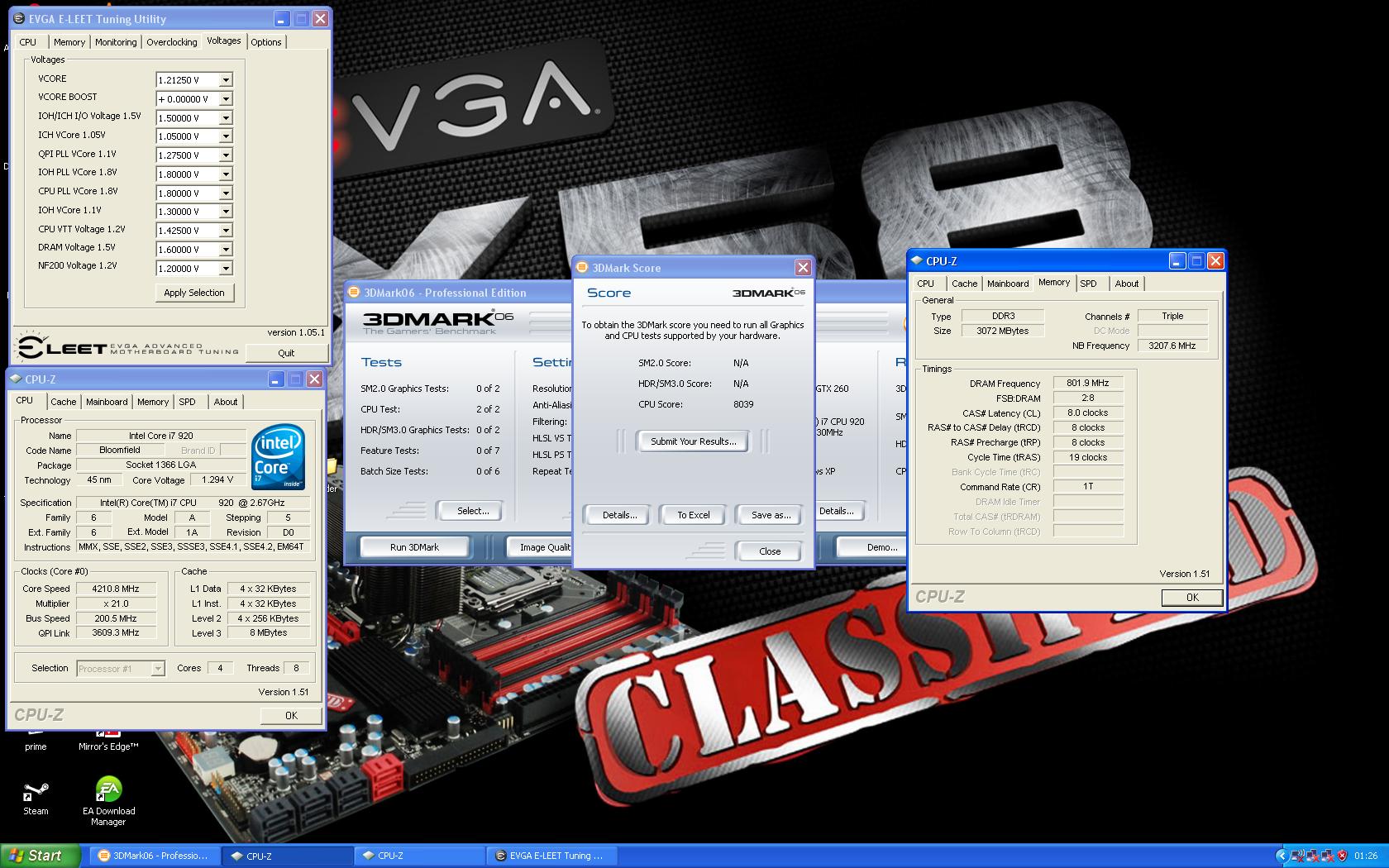
Task: Open the QPI PLL VCore dropdown
Action: tap(226, 155)
